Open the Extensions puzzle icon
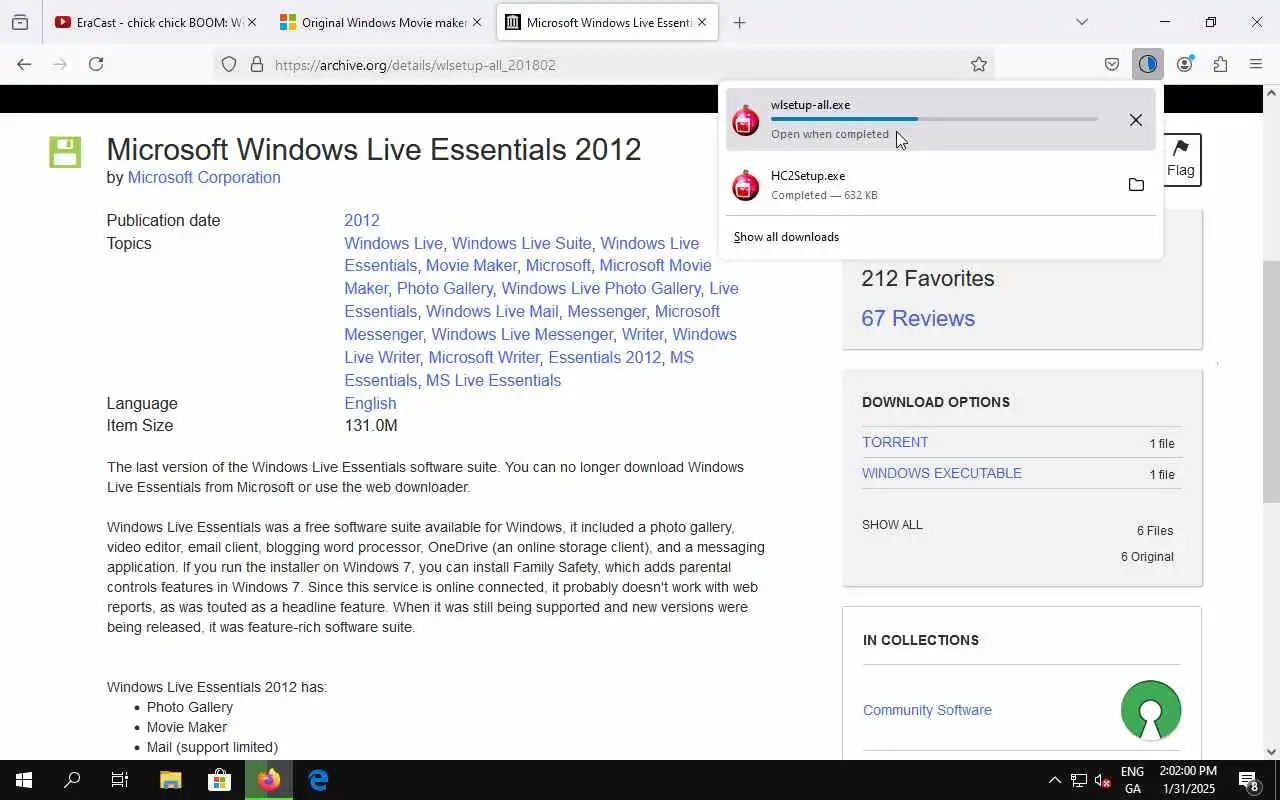The image size is (1280, 800). click(x=1220, y=65)
